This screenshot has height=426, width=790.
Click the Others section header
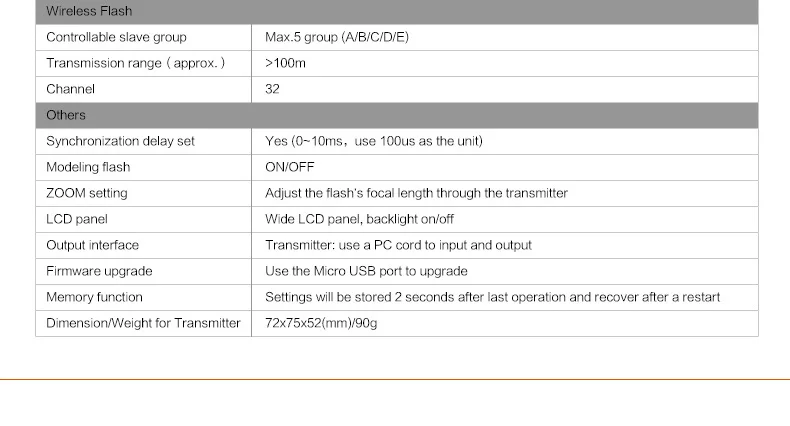point(66,115)
